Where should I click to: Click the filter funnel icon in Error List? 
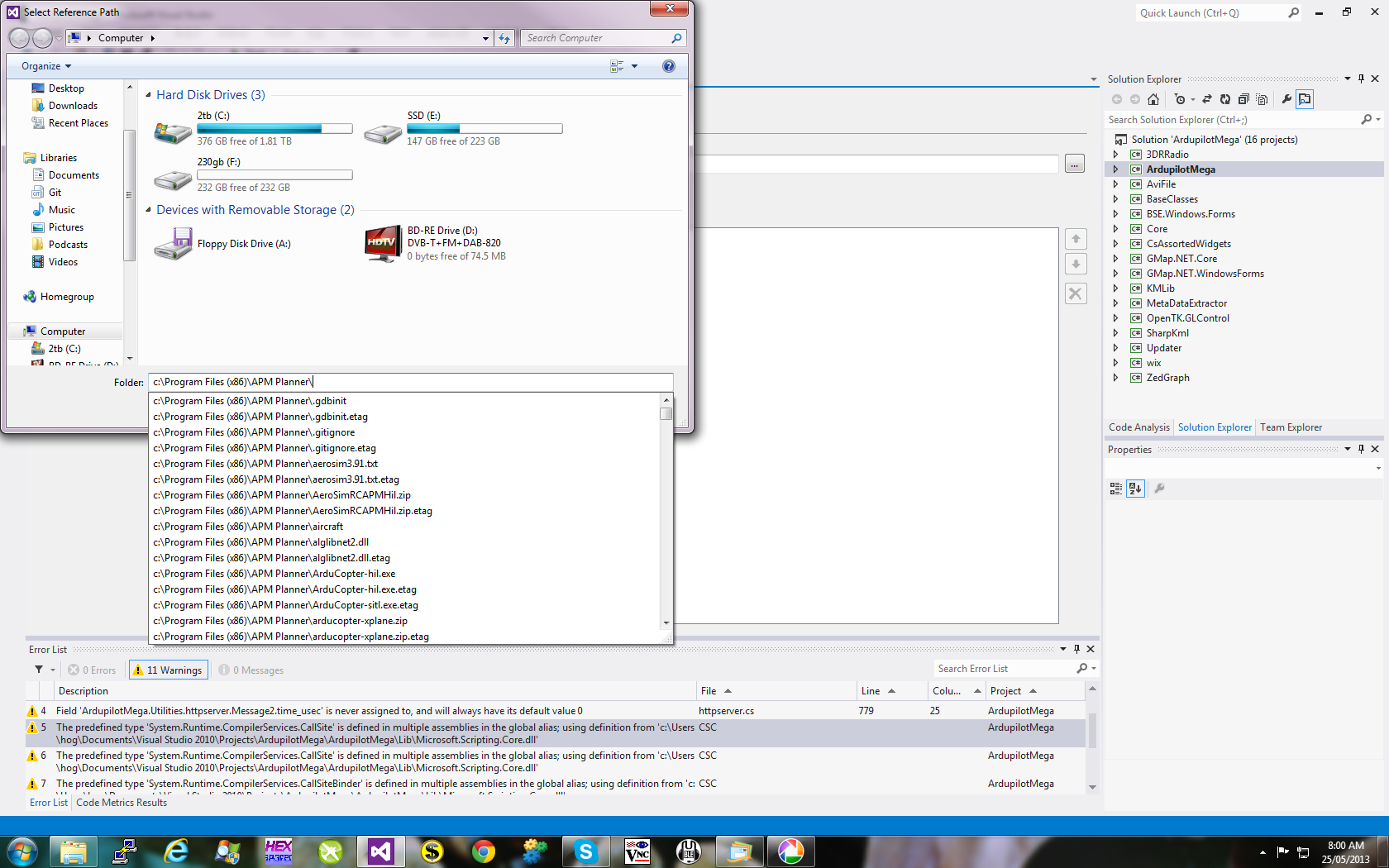pyautogui.click(x=39, y=670)
